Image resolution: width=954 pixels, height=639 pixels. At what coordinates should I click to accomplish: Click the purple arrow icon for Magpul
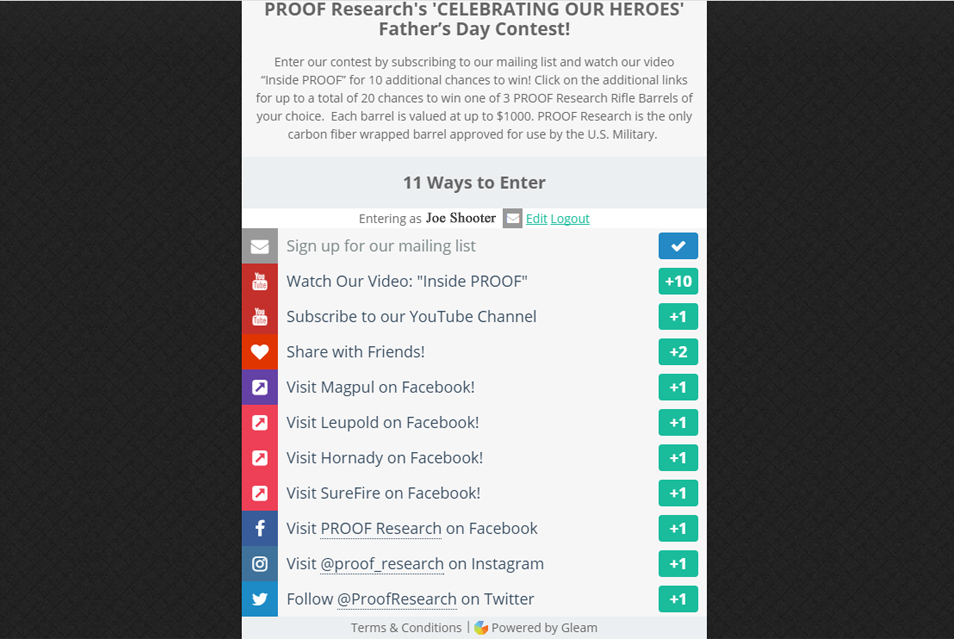click(260, 387)
